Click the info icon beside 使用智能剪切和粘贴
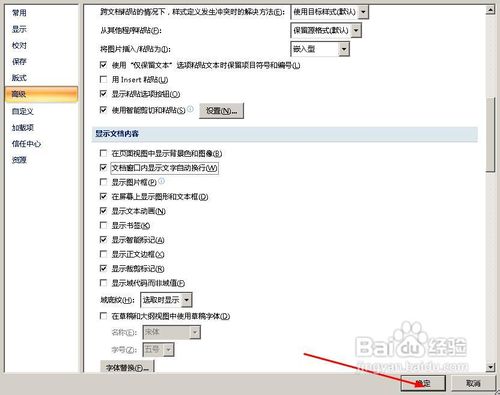500x395 pixels. (x=190, y=109)
